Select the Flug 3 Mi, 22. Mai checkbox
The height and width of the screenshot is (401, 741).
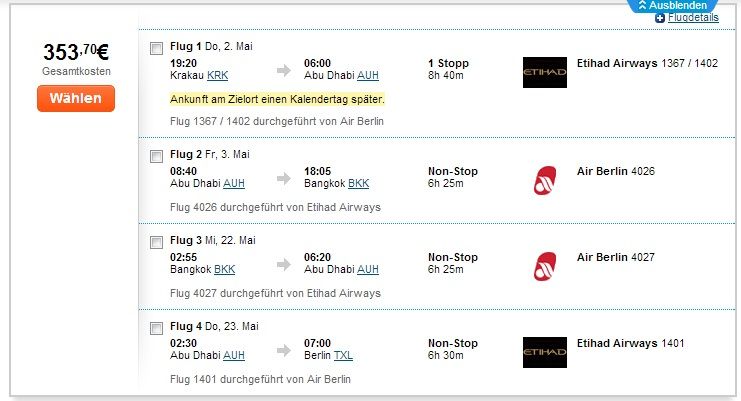156,242
